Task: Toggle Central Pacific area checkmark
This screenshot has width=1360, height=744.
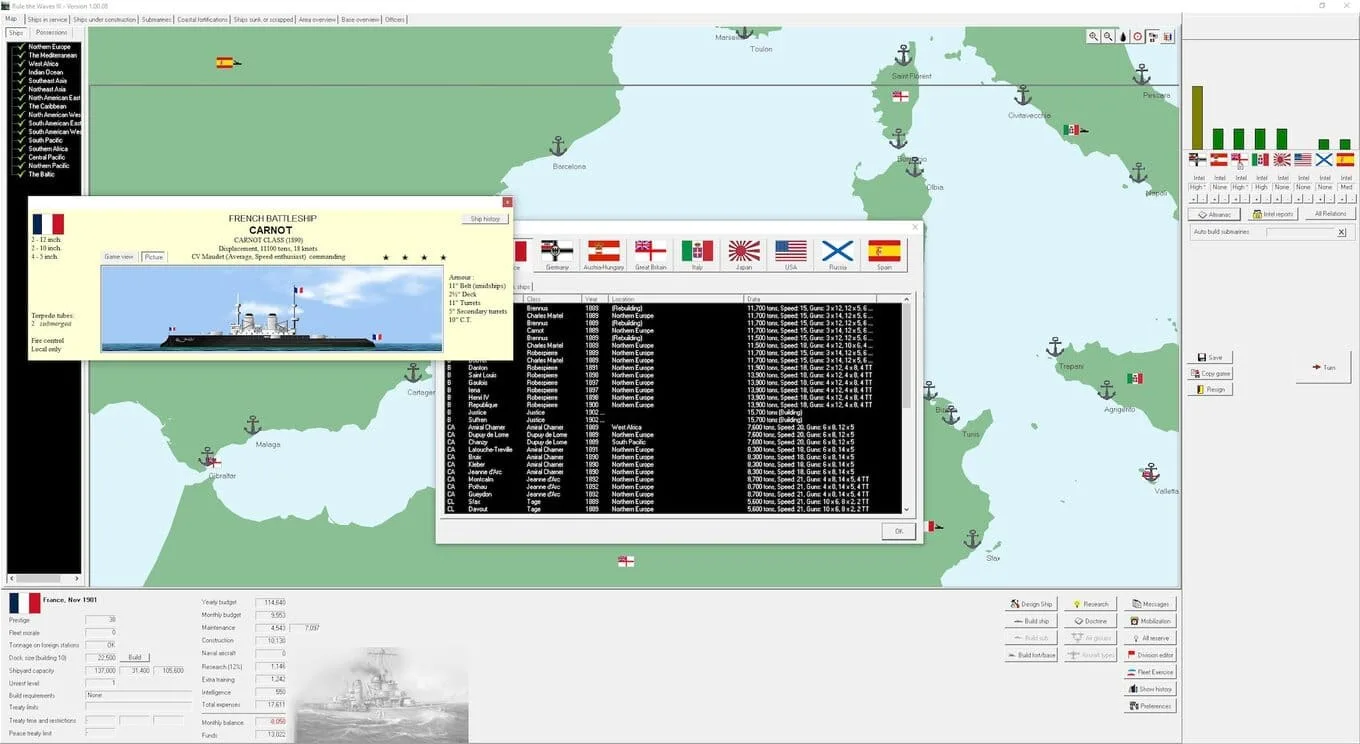Action: (19, 157)
